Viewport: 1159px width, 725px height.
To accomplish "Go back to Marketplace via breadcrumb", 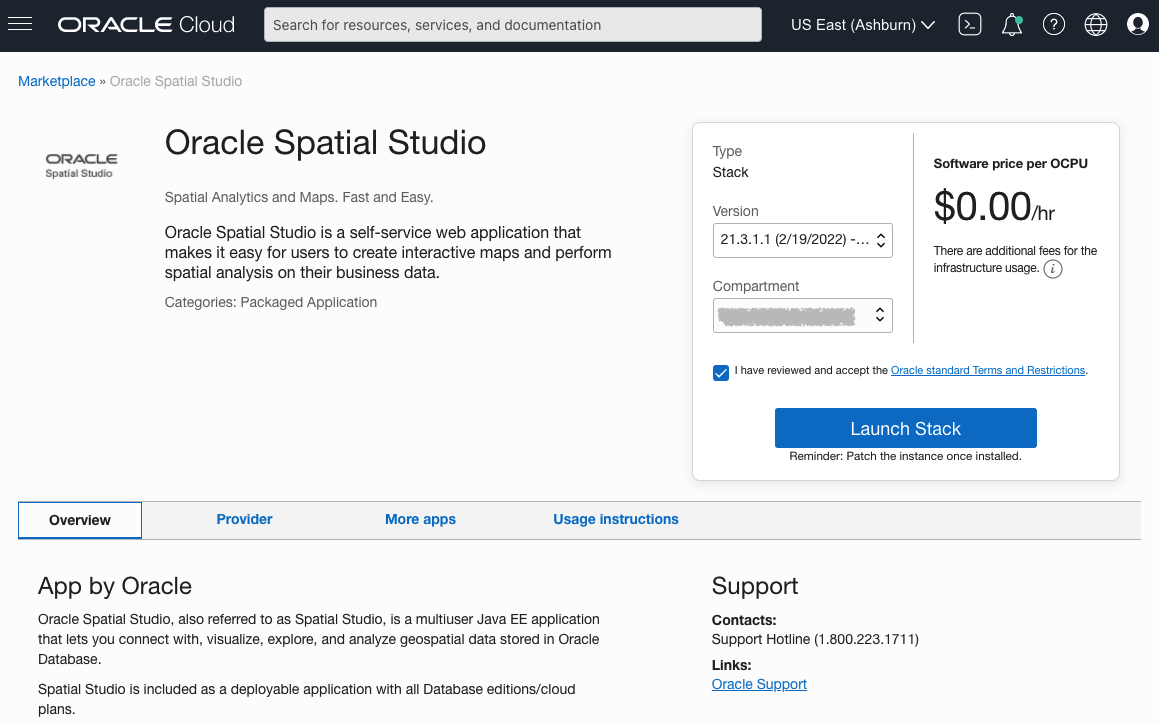I will (x=56, y=80).
